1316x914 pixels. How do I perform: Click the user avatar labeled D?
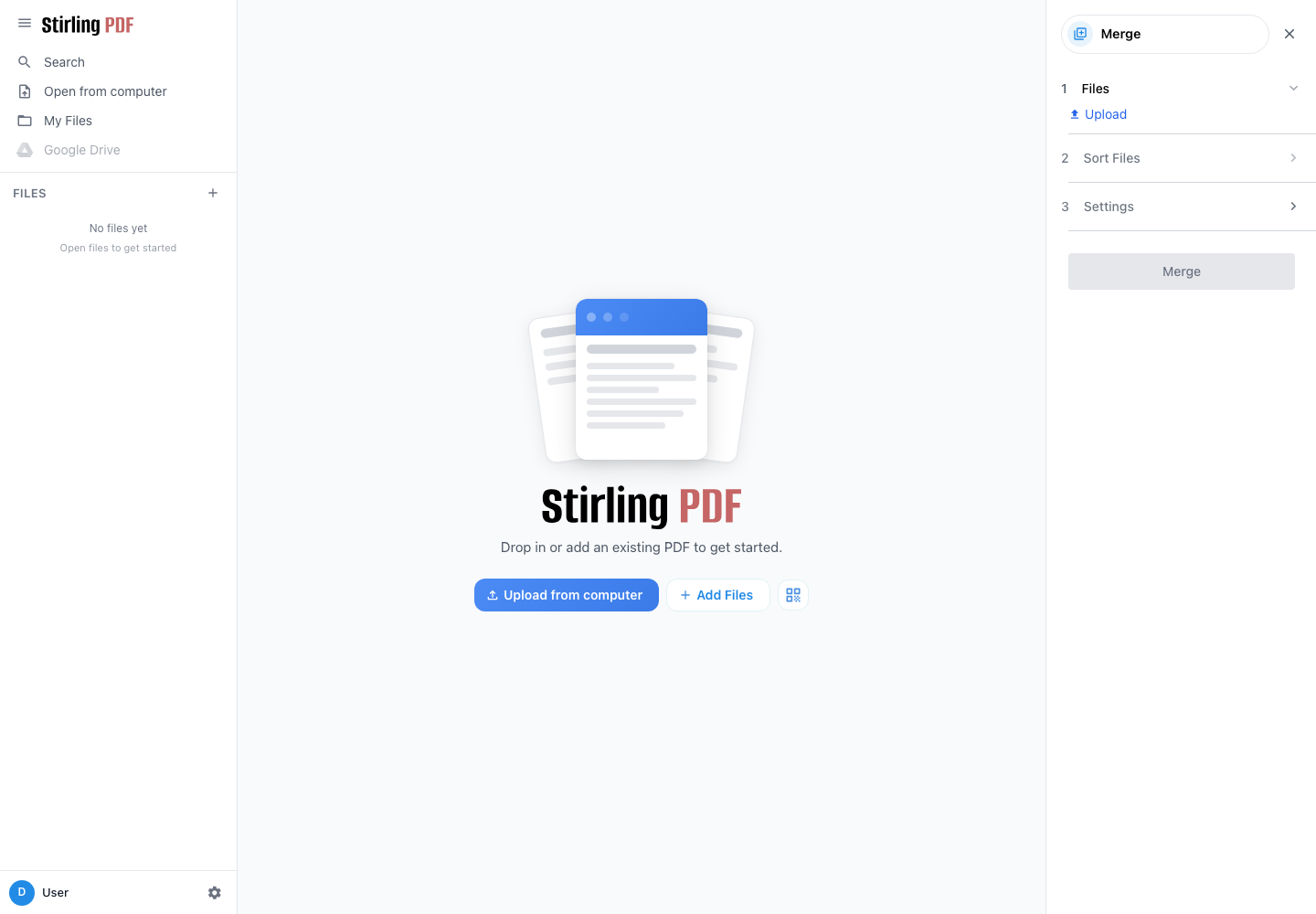[22, 892]
